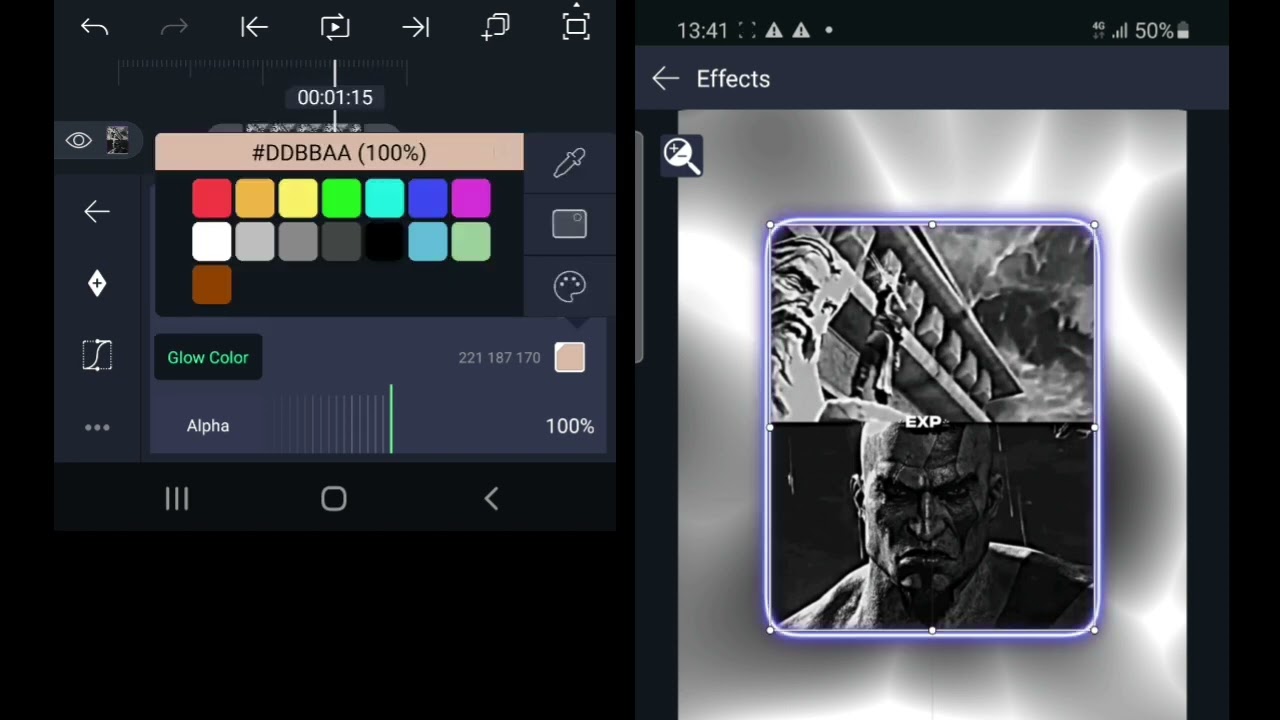Select the cyan color swatch
1280x720 pixels.
[385, 199]
